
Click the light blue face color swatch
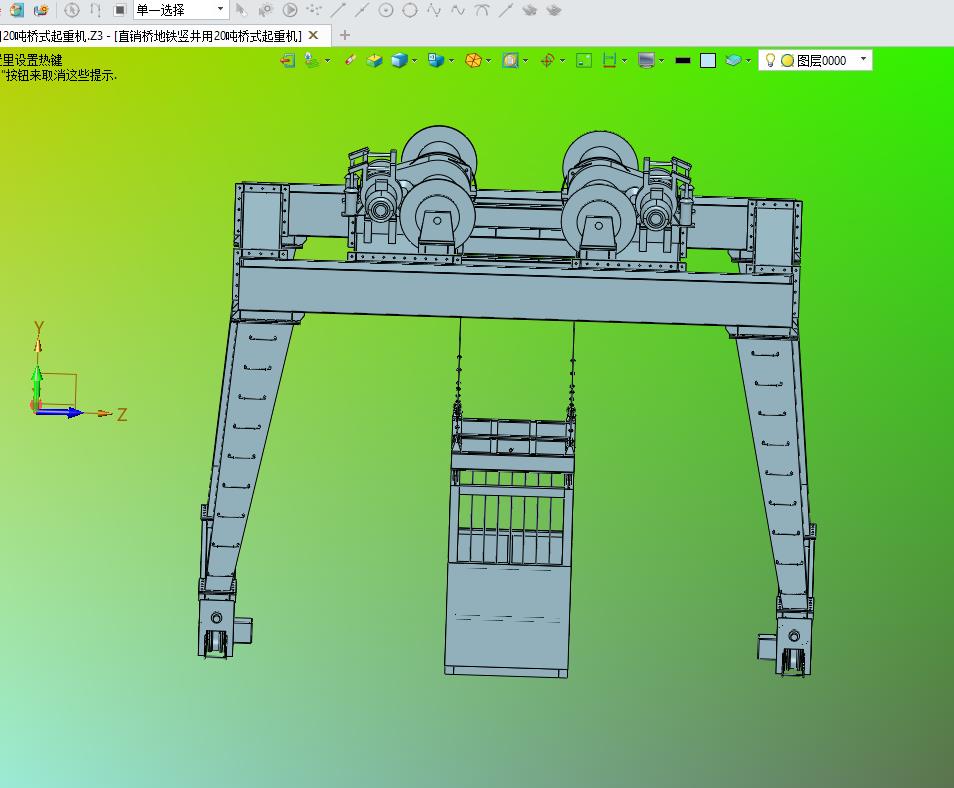pyautogui.click(x=708, y=61)
